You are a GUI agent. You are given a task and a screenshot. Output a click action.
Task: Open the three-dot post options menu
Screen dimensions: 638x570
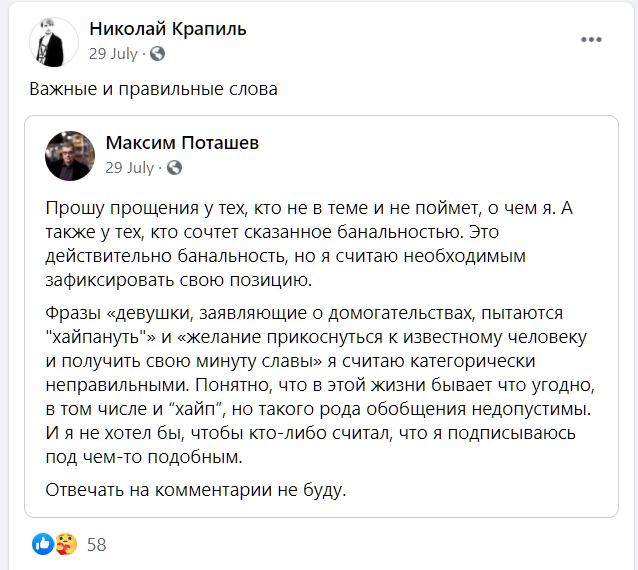click(x=591, y=40)
